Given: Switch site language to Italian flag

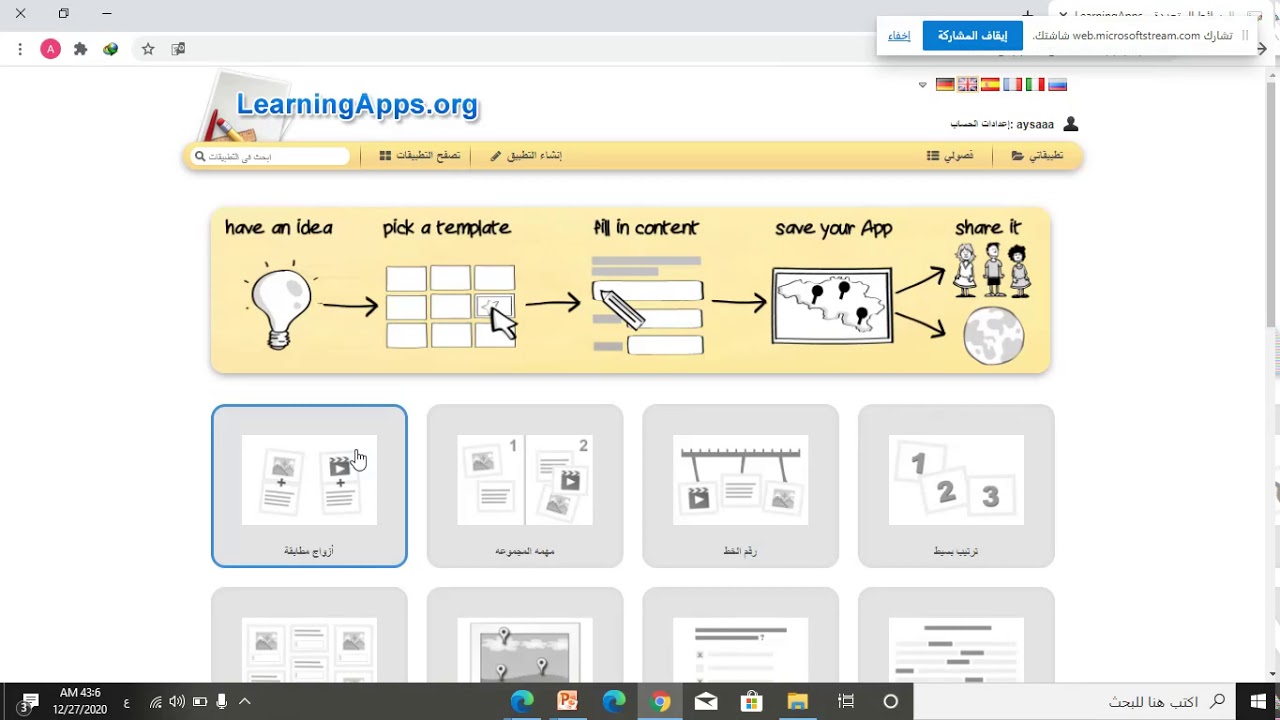Looking at the screenshot, I should pos(1035,85).
